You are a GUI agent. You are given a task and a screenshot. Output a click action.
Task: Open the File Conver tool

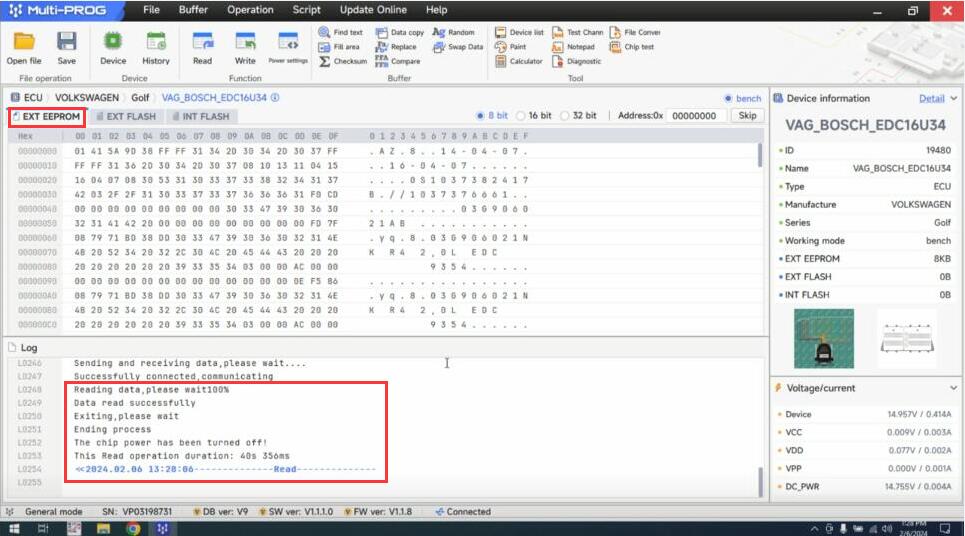(x=635, y=32)
